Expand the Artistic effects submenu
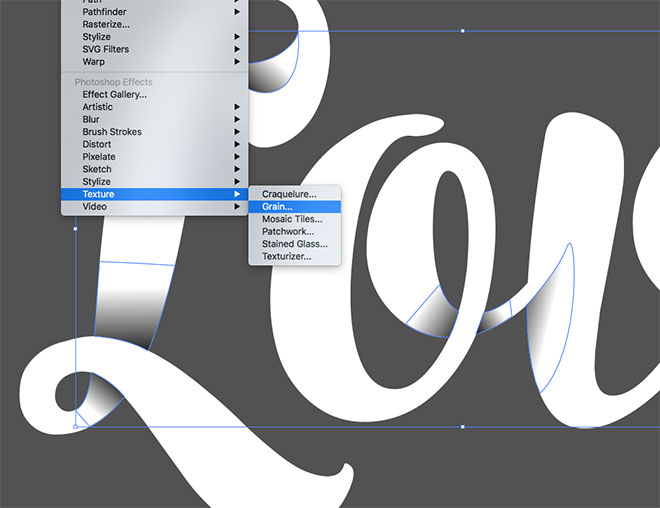This screenshot has width=660, height=508. (98, 107)
